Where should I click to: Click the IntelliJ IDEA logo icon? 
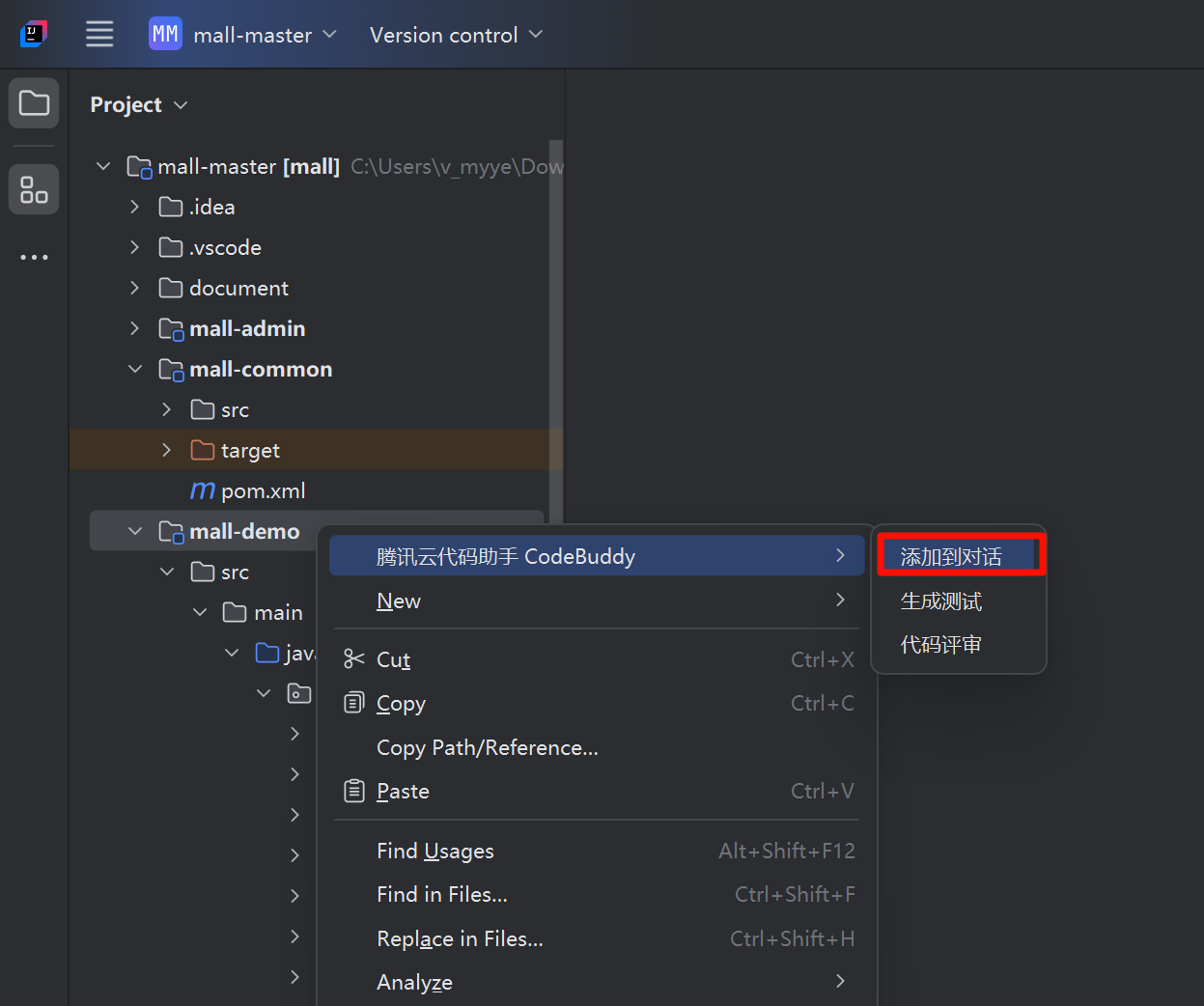[34, 34]
